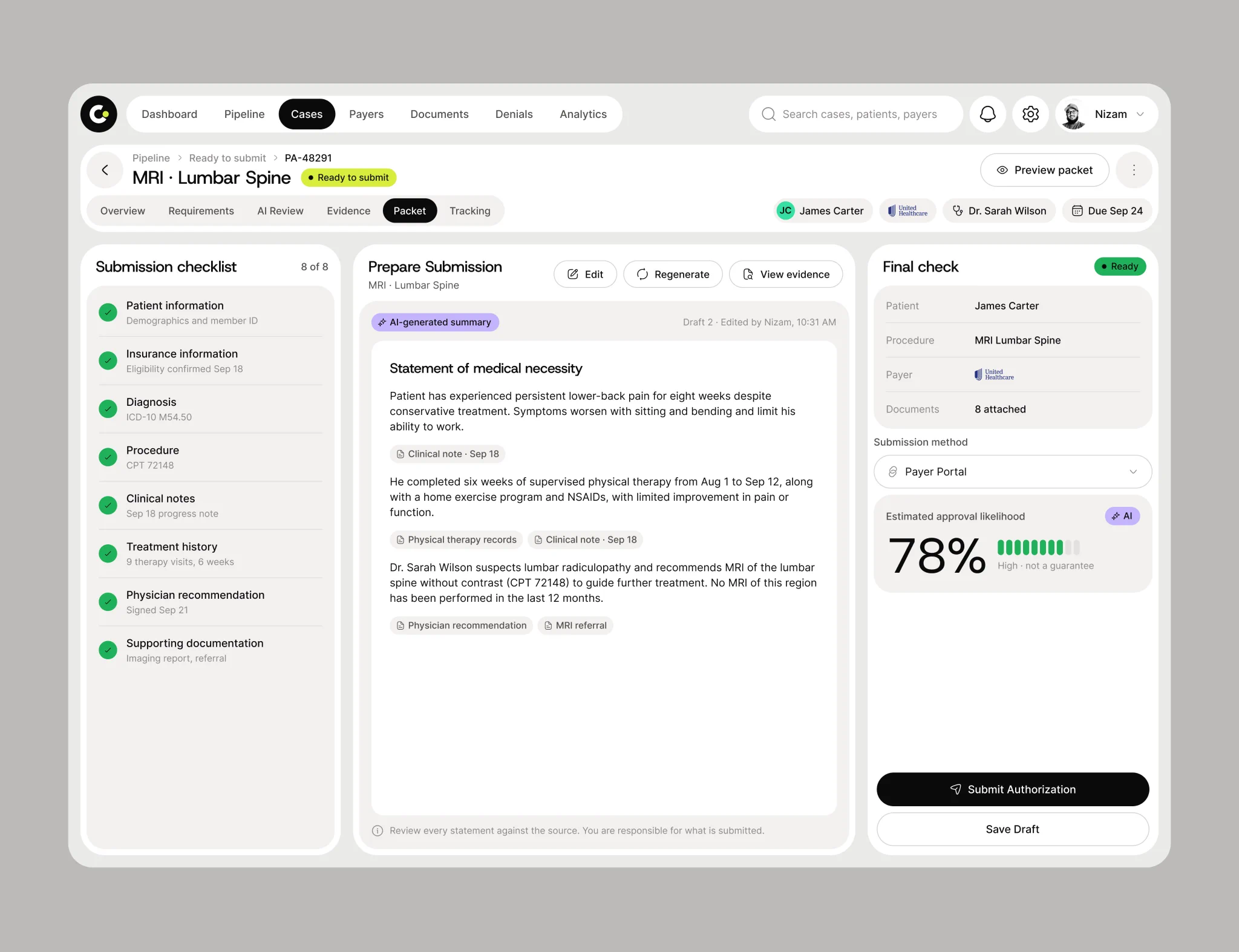
Task: Open the Physician recommendation source chip
Action: pos(461,625)
